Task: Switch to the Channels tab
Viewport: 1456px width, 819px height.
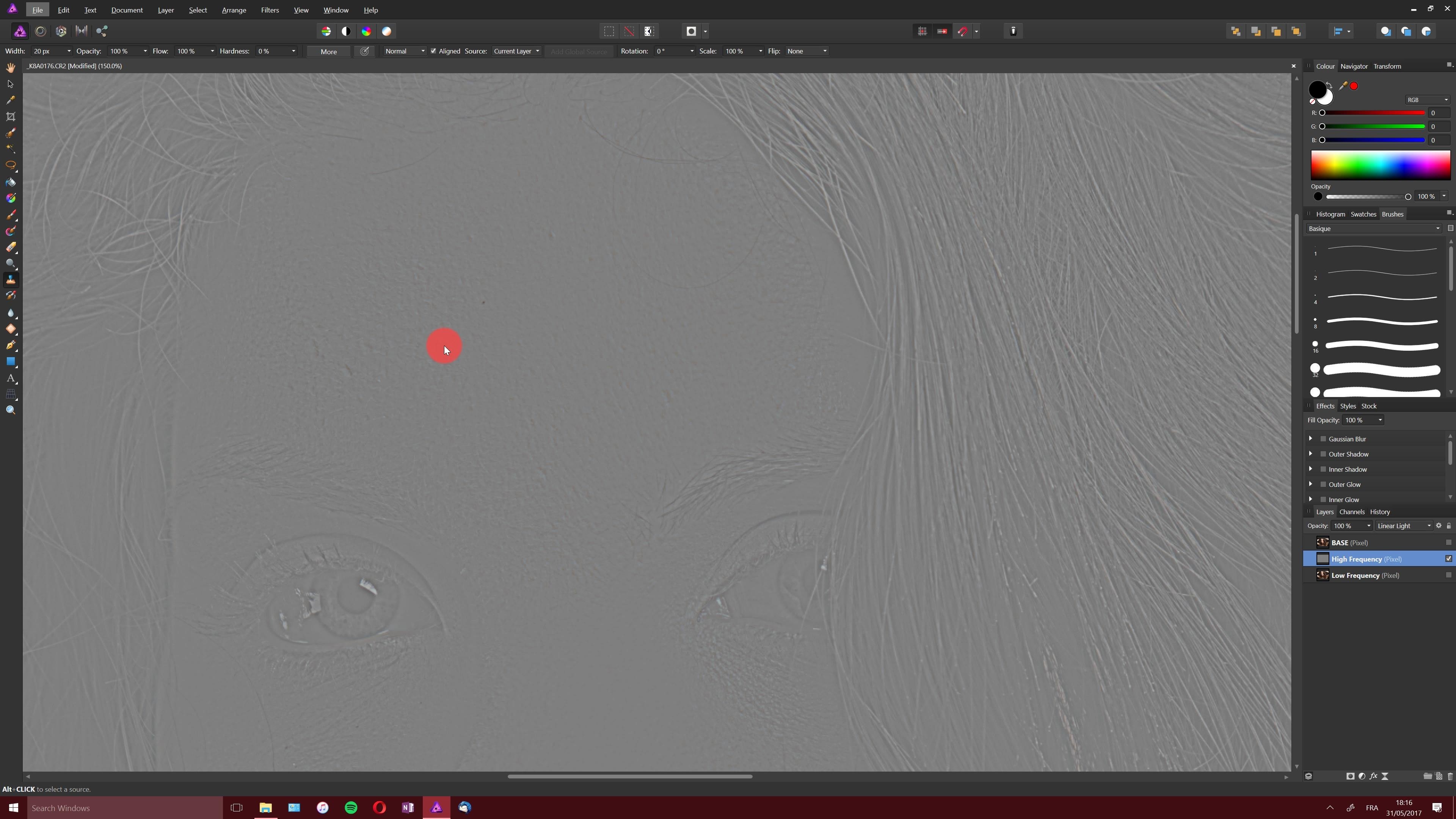Action: coord(1352,511)
